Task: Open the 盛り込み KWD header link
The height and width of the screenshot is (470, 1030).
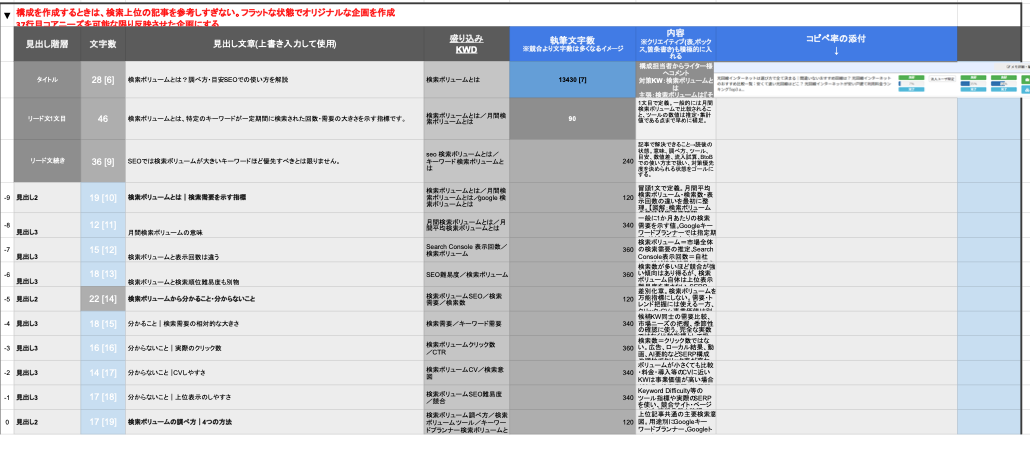Action: pyautogui.click(x=466, y=44)
